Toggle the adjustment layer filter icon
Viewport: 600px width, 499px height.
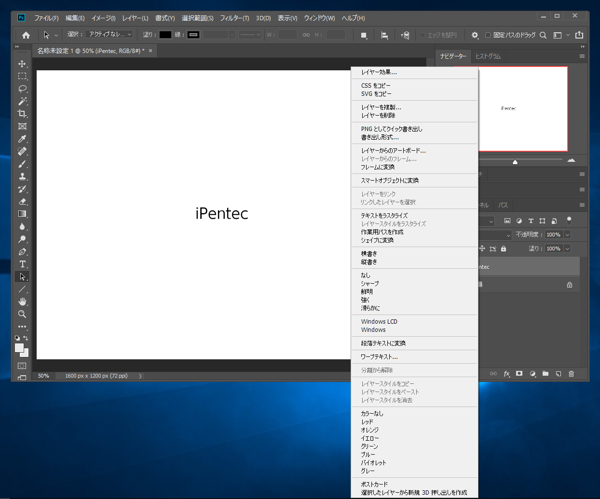click(519, 221)
